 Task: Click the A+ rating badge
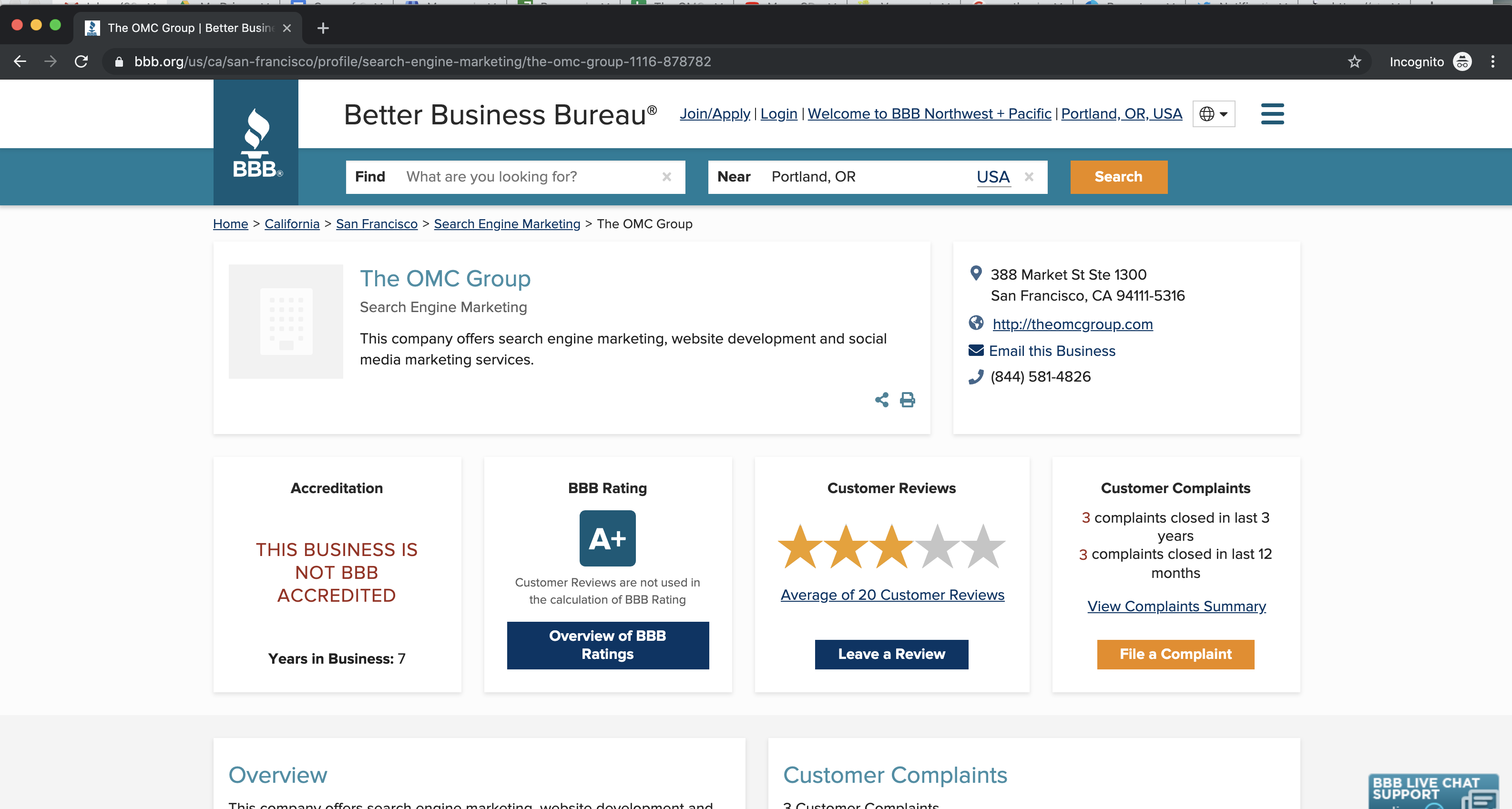607,538
